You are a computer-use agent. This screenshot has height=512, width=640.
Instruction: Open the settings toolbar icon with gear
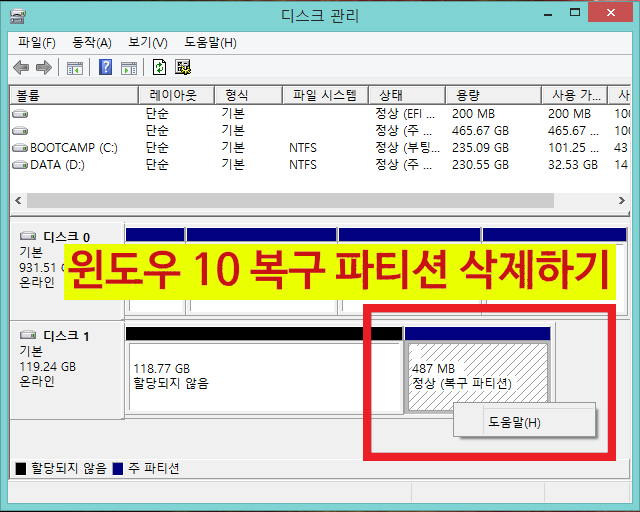point(183,67)
